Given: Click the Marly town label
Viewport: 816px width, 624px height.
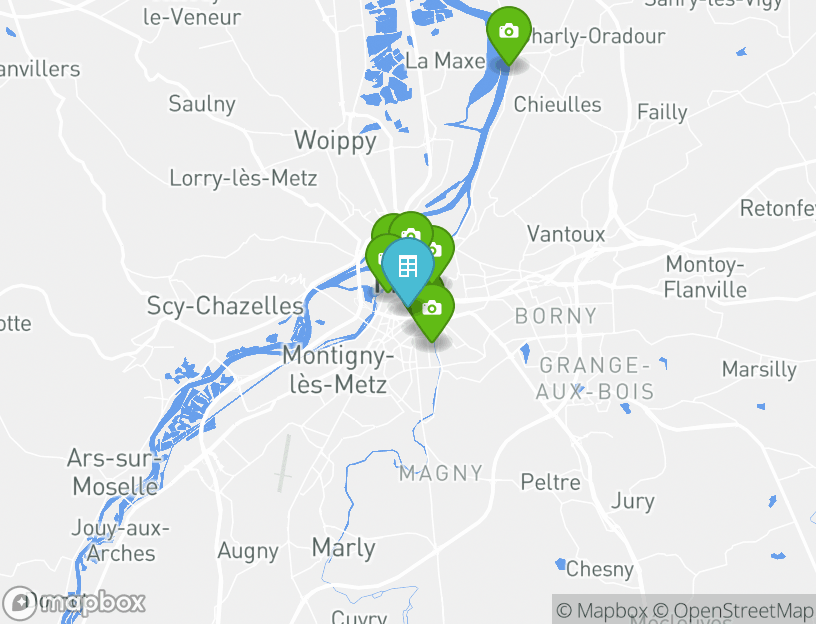Looking at the screenshot, I should pyautogui.click(x=343, y=548).
